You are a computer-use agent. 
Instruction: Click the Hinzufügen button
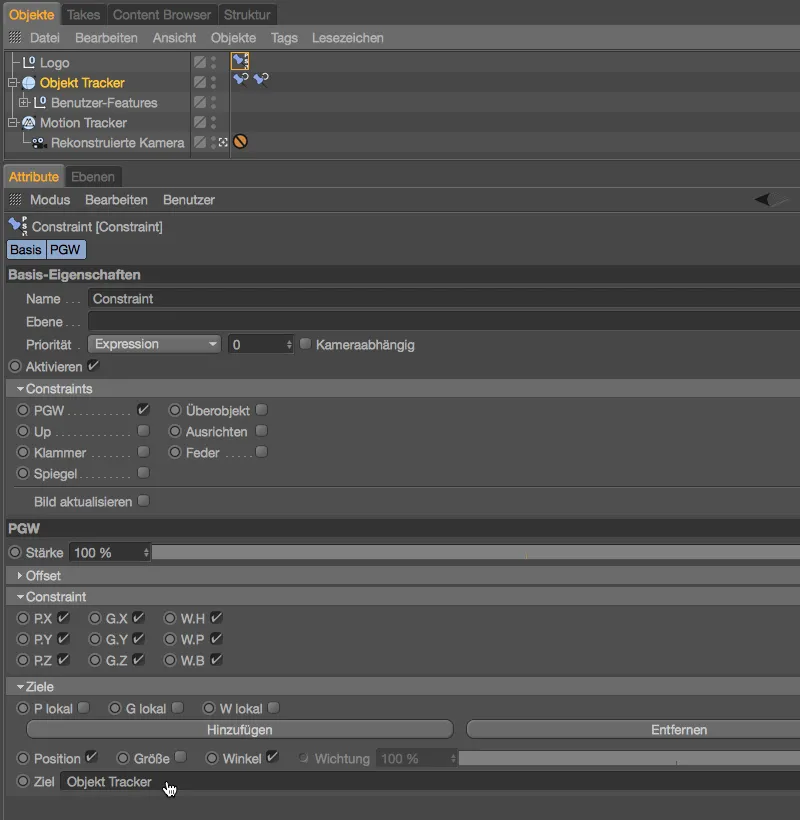[x=239, y=730]
